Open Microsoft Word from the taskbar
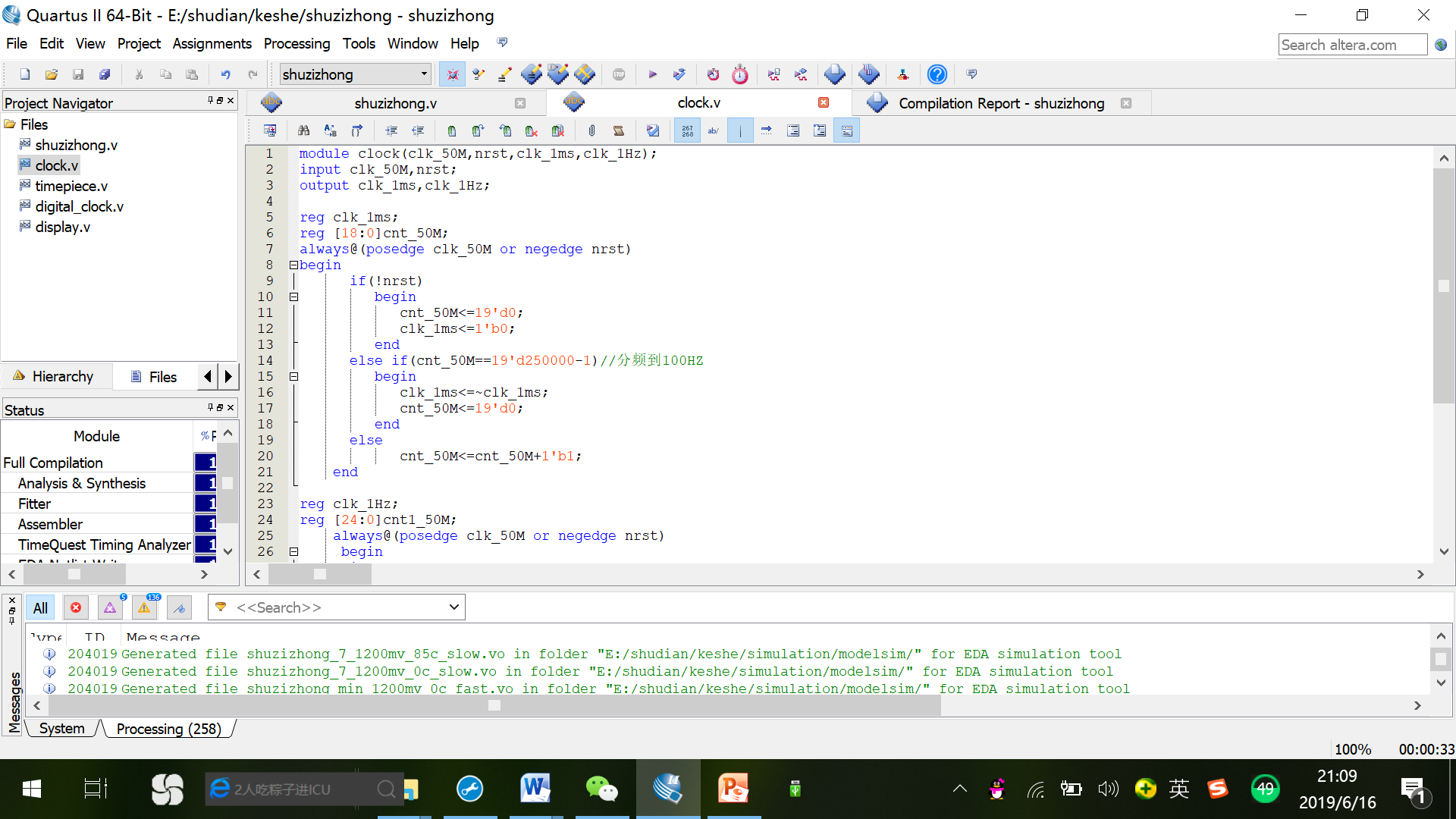Viewport: 1456px width, 819px height. coord(535,789)
